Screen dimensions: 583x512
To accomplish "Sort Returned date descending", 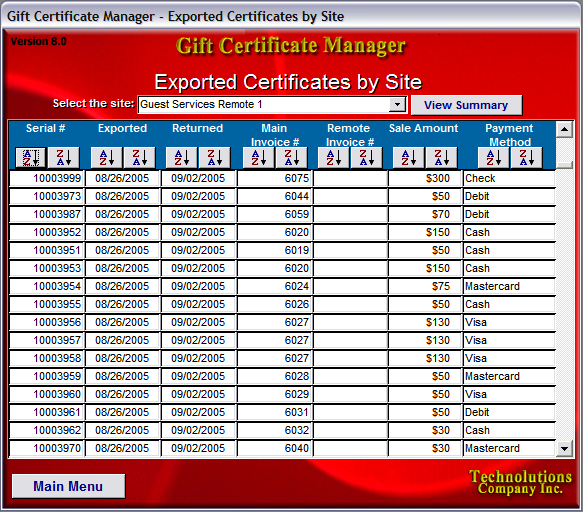I will pos(215,157).
